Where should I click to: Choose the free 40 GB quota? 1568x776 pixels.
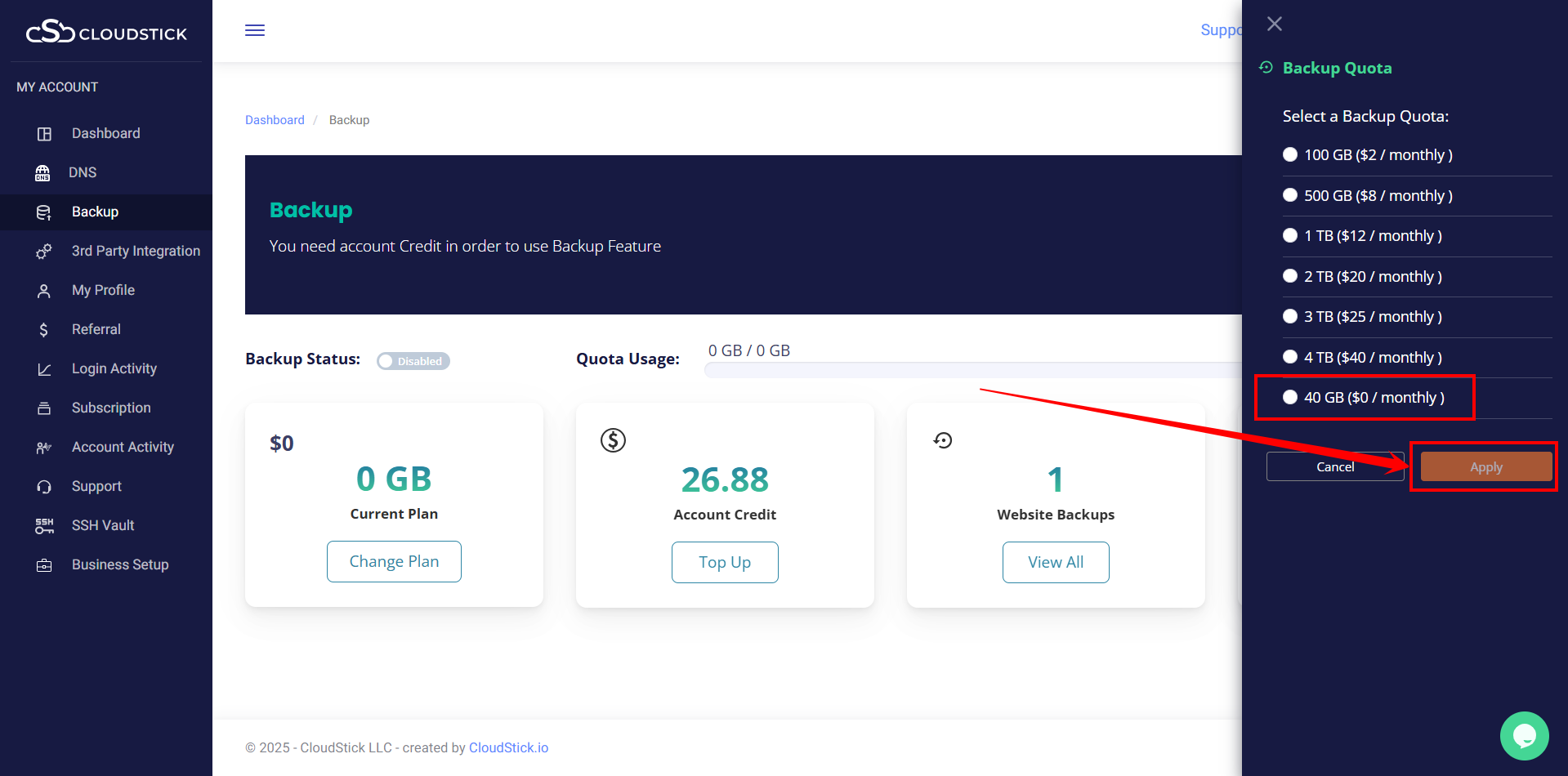coord(1290,397)
